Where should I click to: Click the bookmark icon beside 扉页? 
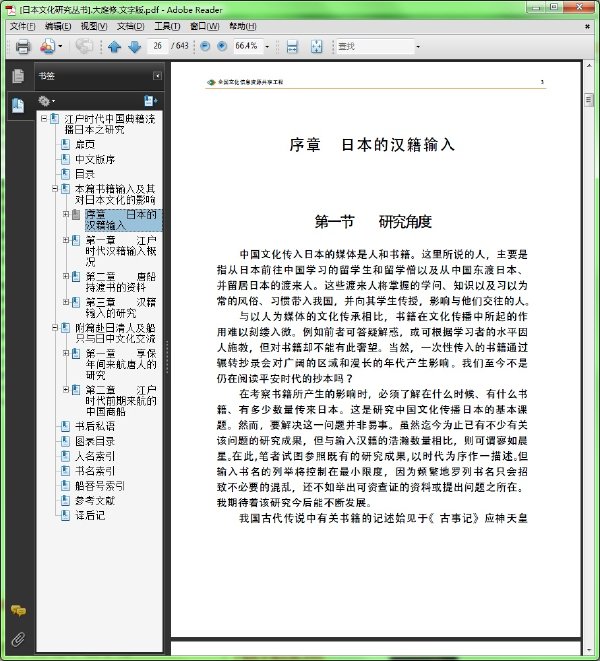pos(65,145)
